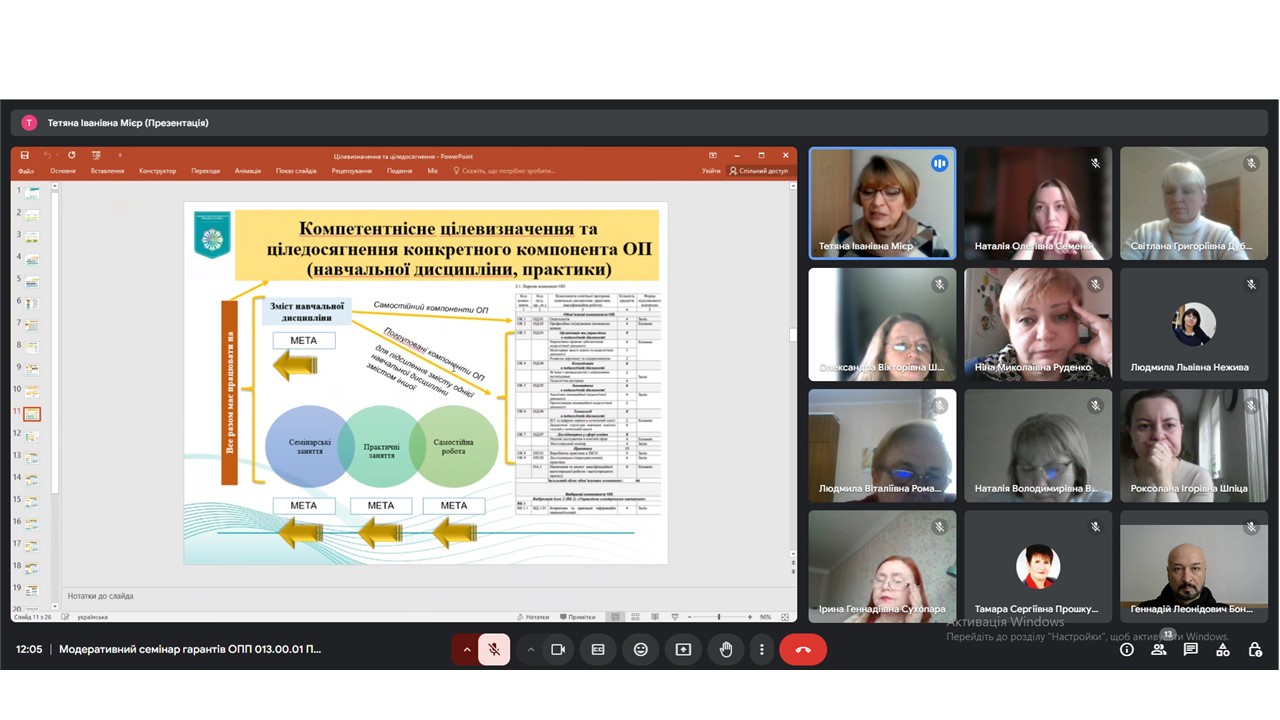Click the present screen icon
Viewport: 1280px width, 720px height.
pyautogui.click(x=683, y=649)
